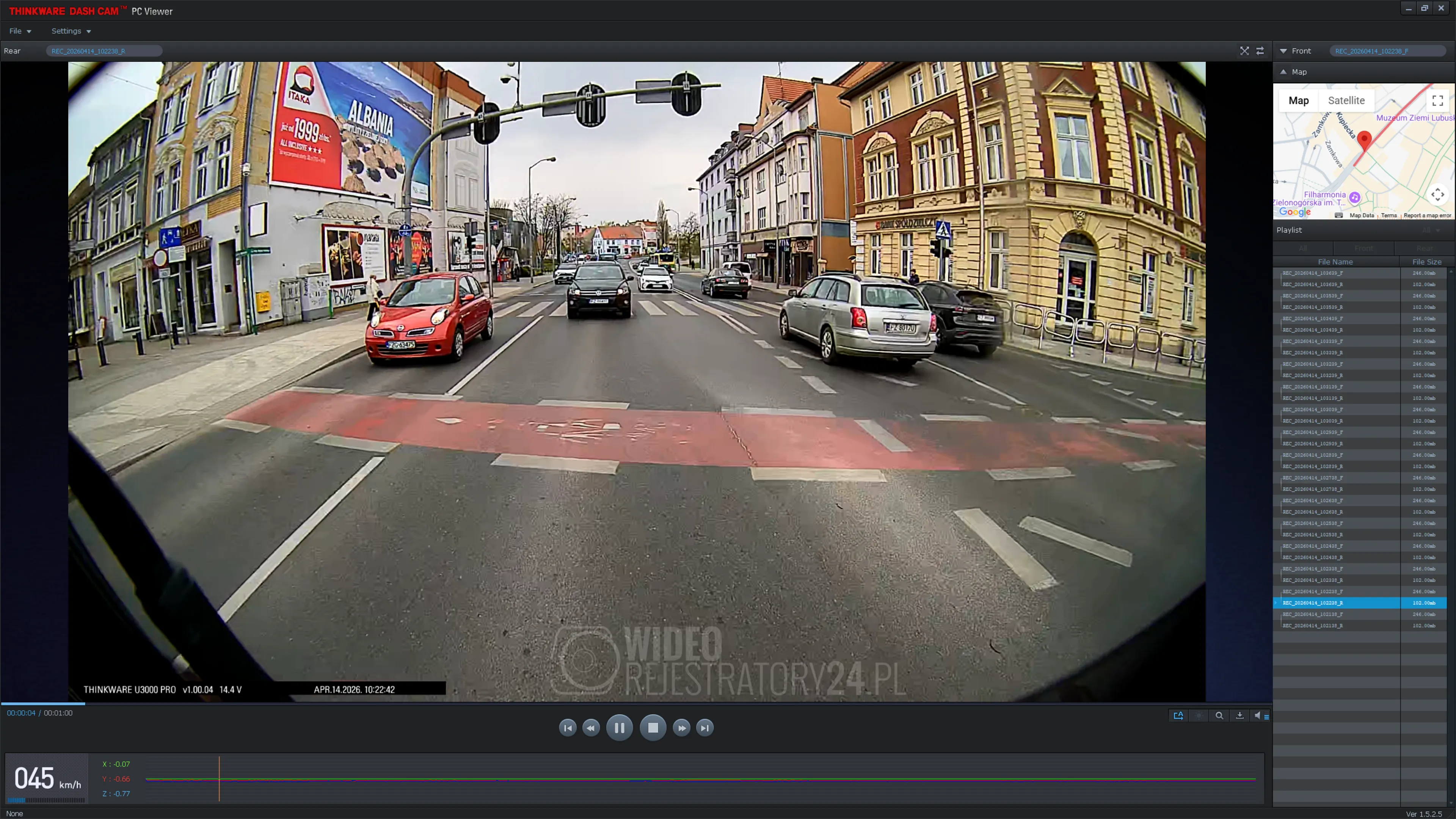1456x819 pixels.
Task: Click the magnifier zoom icon
Action: coord(1219,715)
